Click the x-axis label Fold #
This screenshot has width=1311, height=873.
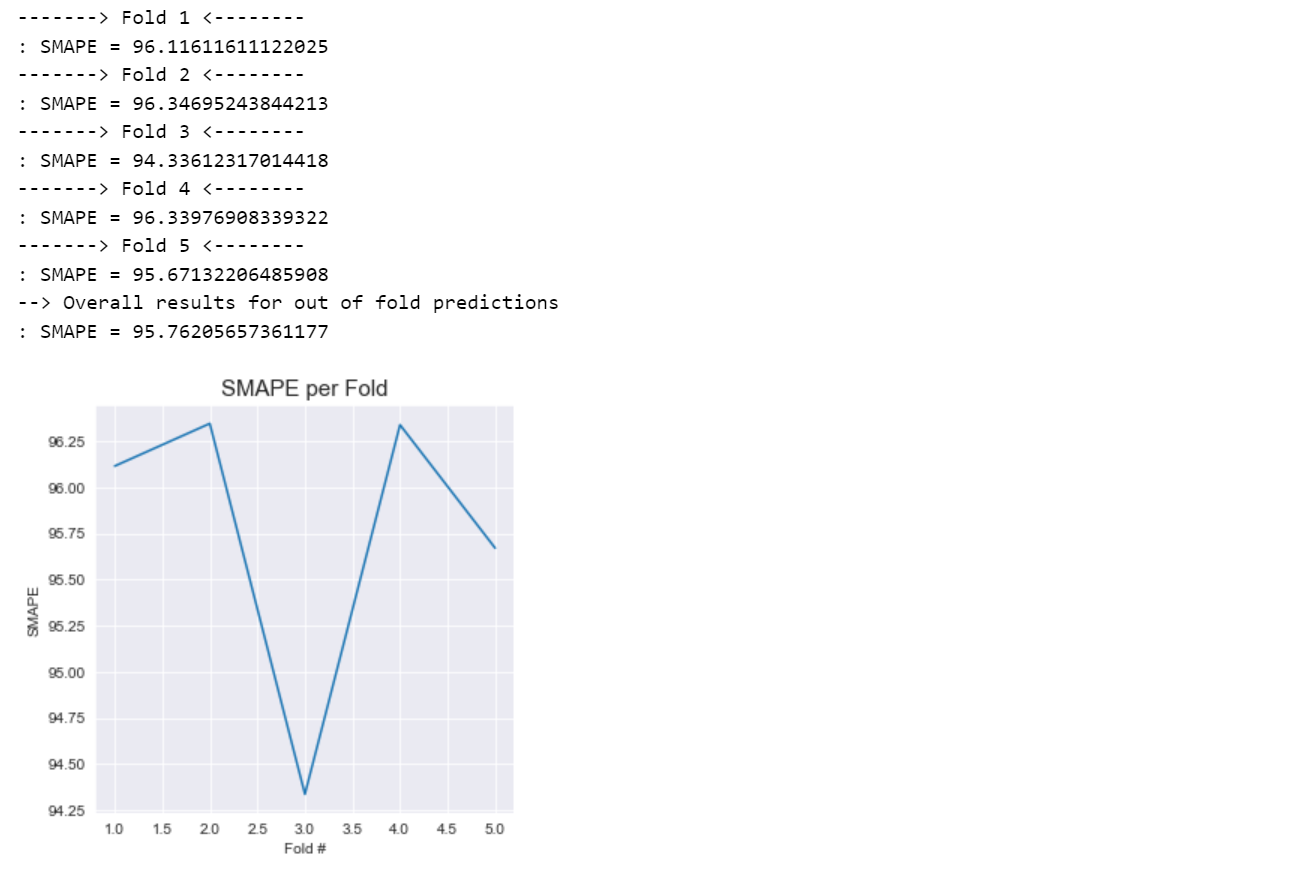(x=305, y=849)
